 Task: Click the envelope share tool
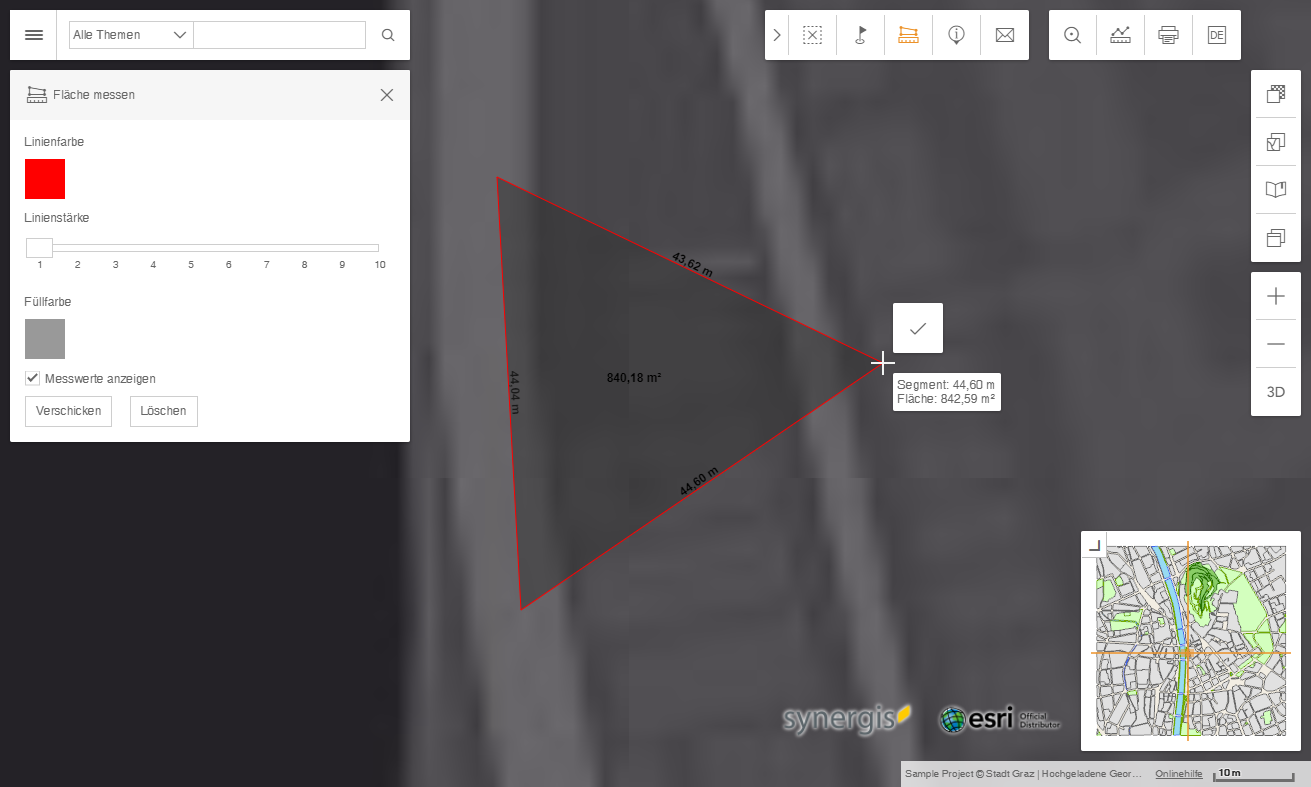click(x=1004, y=34)
